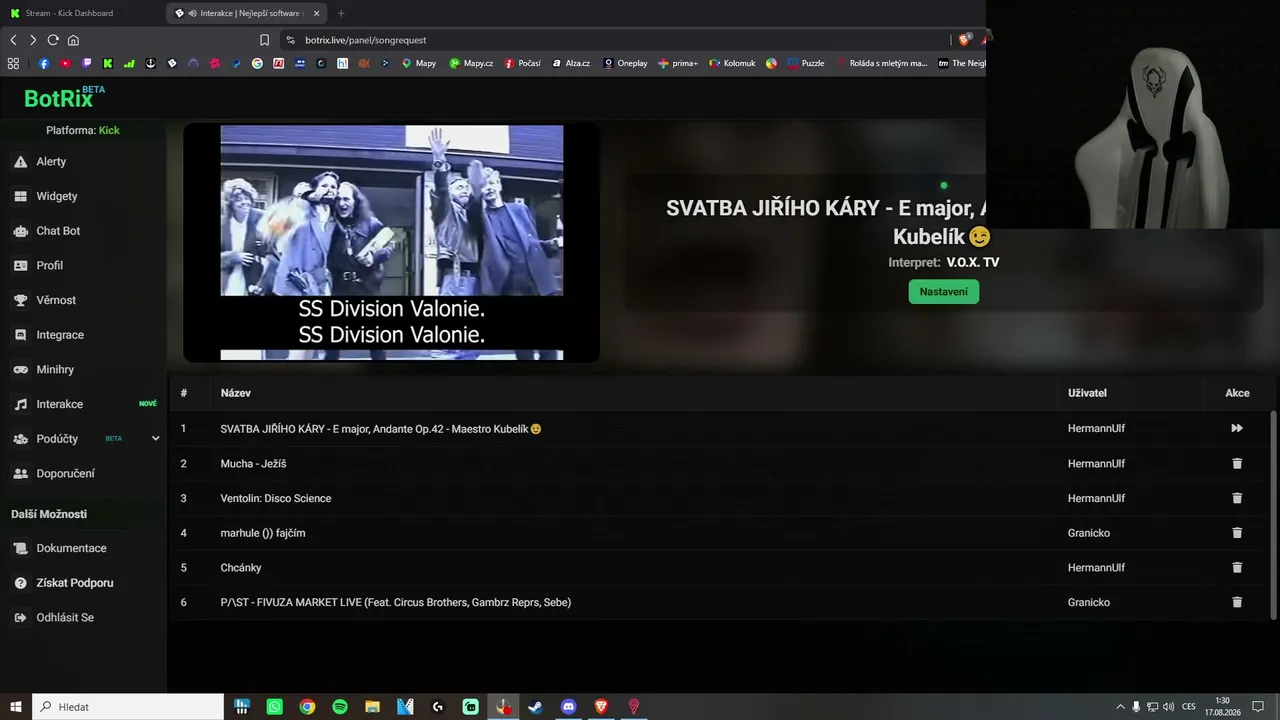Click the Hledat taskbar search box
1280x720 pixels.
coord(128,707)
